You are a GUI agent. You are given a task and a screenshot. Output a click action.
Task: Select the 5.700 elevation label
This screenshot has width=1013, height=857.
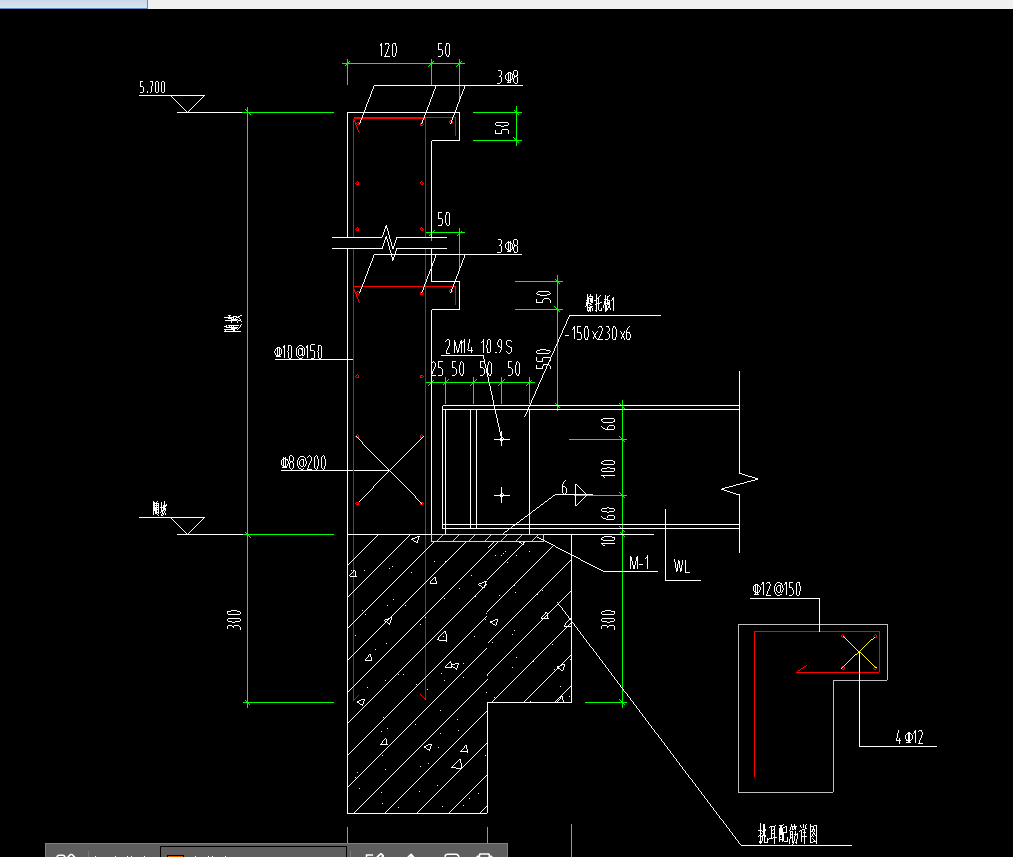click(x=152, y=87)
